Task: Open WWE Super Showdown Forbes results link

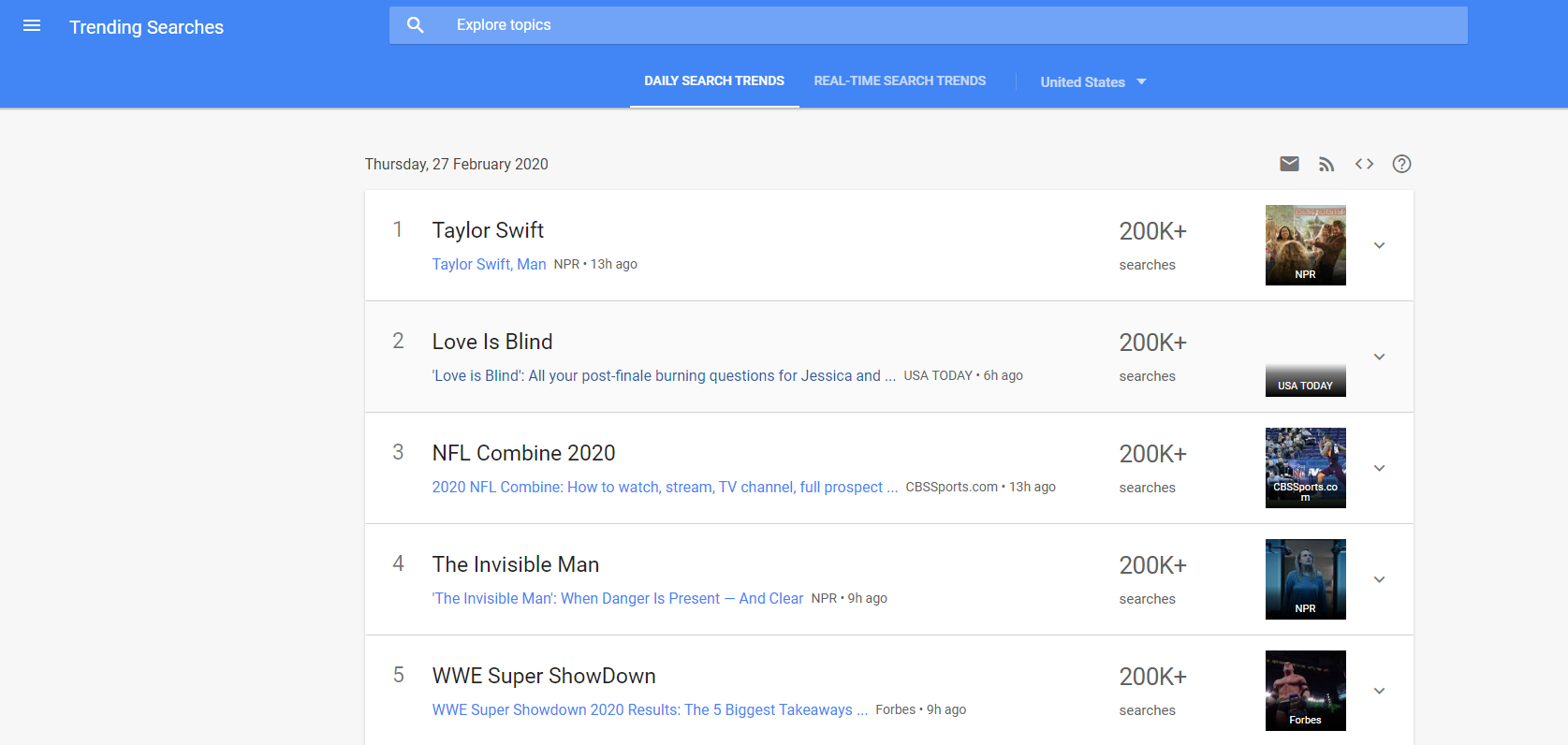Action: click(650, 709)
